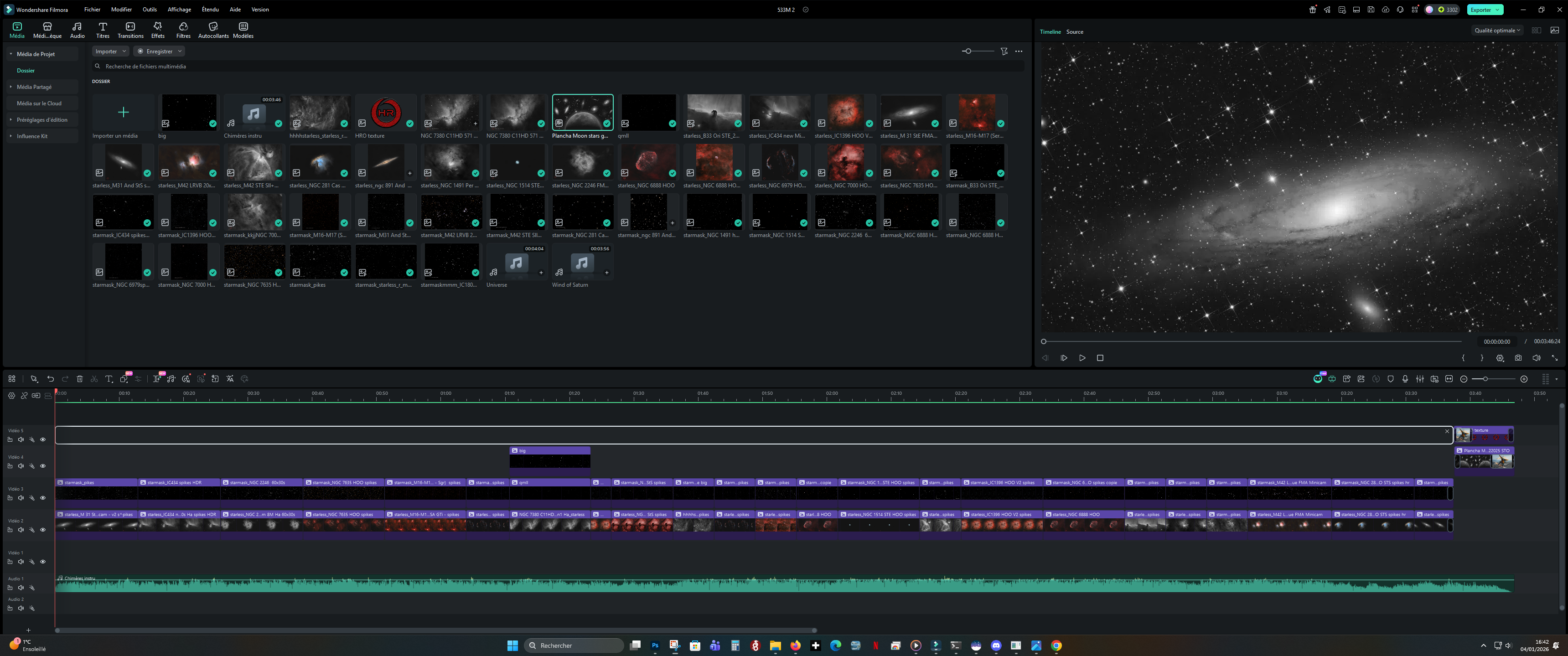
Task: Mute the Audio 1 track
Action: (21, 588)
